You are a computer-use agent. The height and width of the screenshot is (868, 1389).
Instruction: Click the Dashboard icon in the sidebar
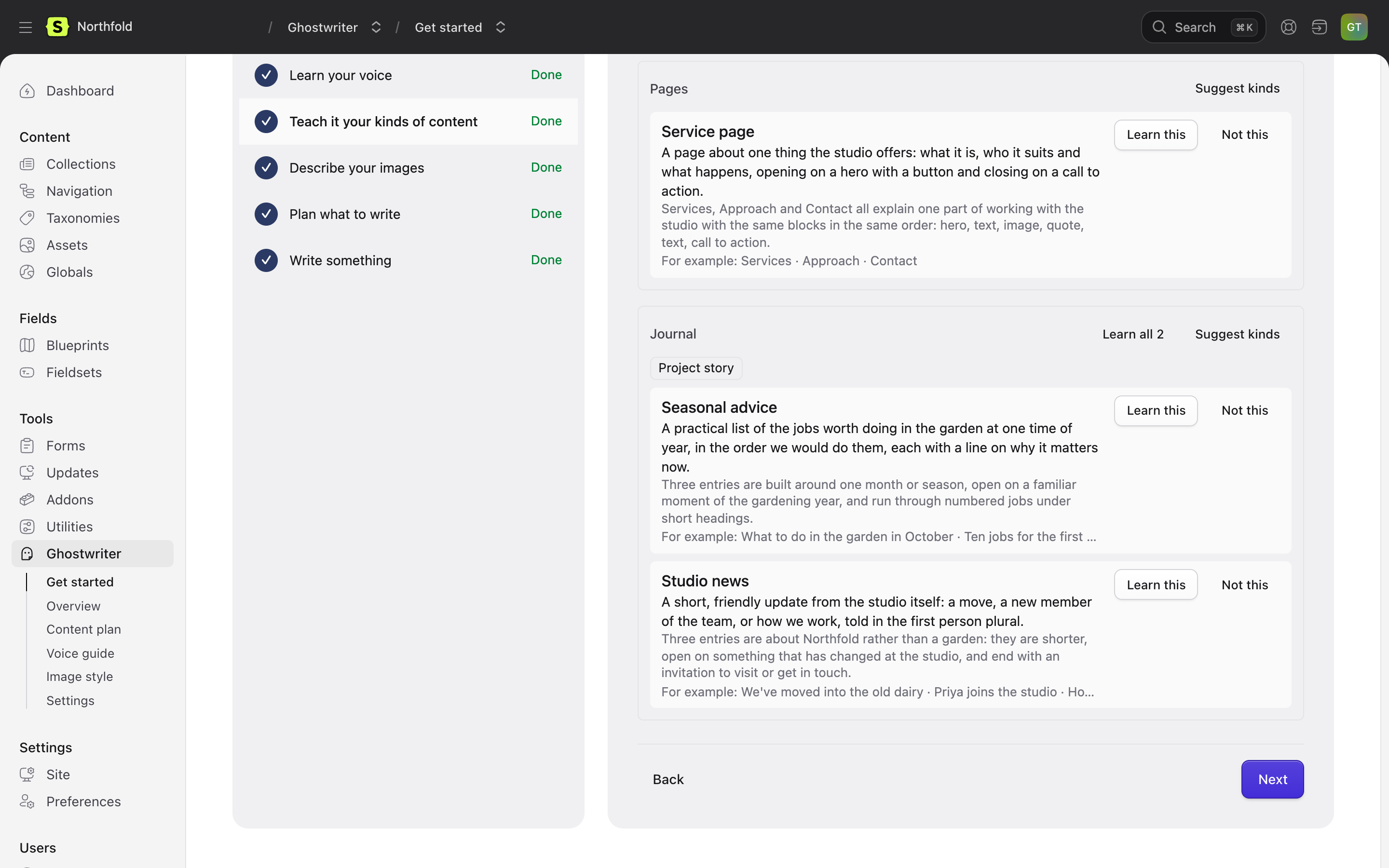pos(27,91)
